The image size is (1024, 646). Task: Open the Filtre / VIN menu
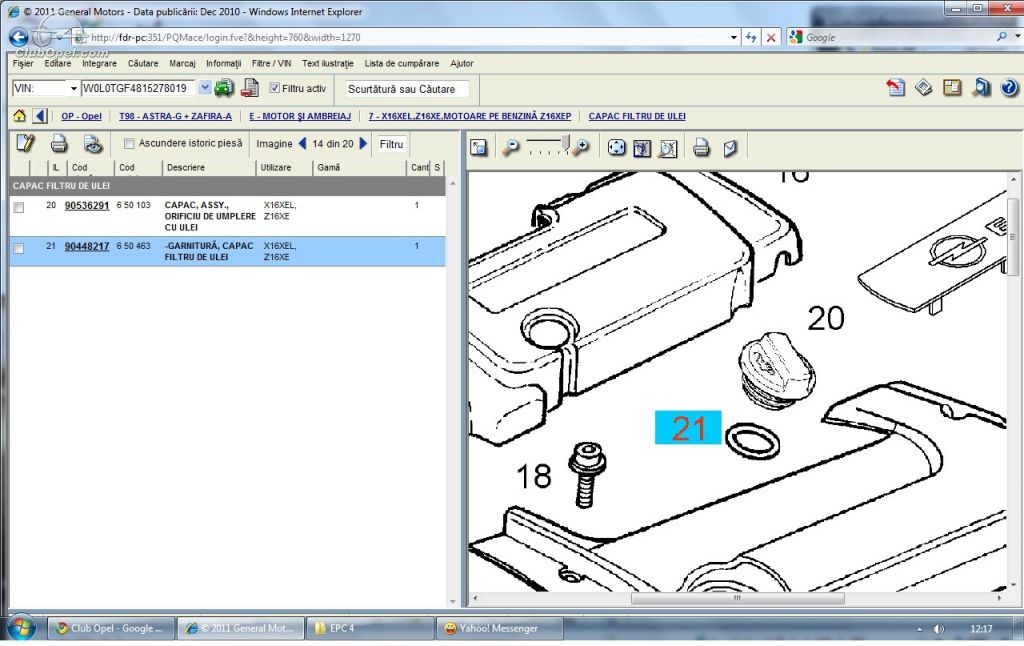coord(272,63)
